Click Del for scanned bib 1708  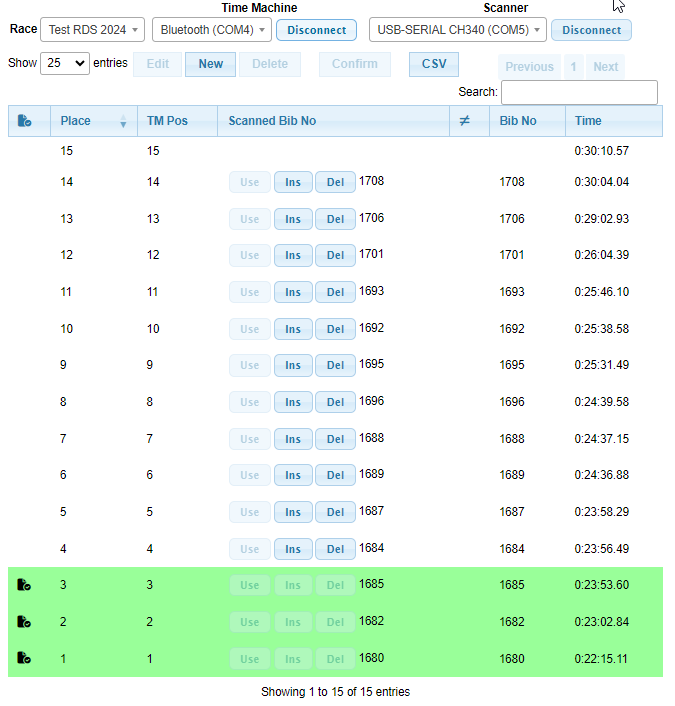click(x=335, y=182)
